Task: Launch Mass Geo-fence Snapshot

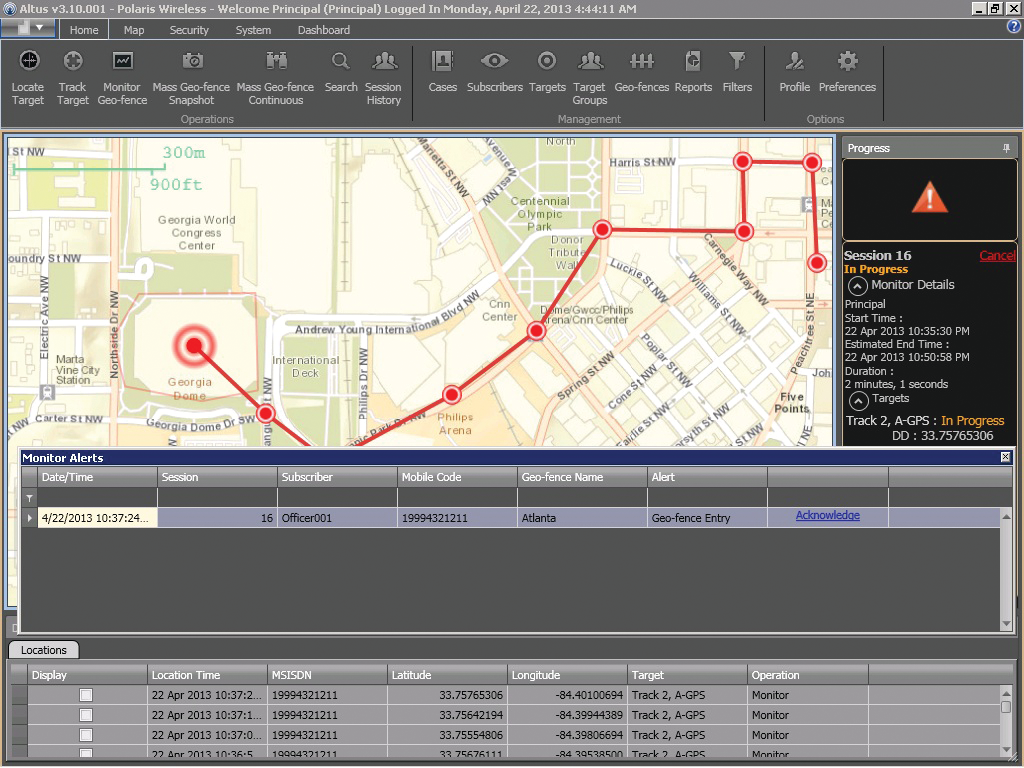Action: pyautogui.click(x=192, y=77)
